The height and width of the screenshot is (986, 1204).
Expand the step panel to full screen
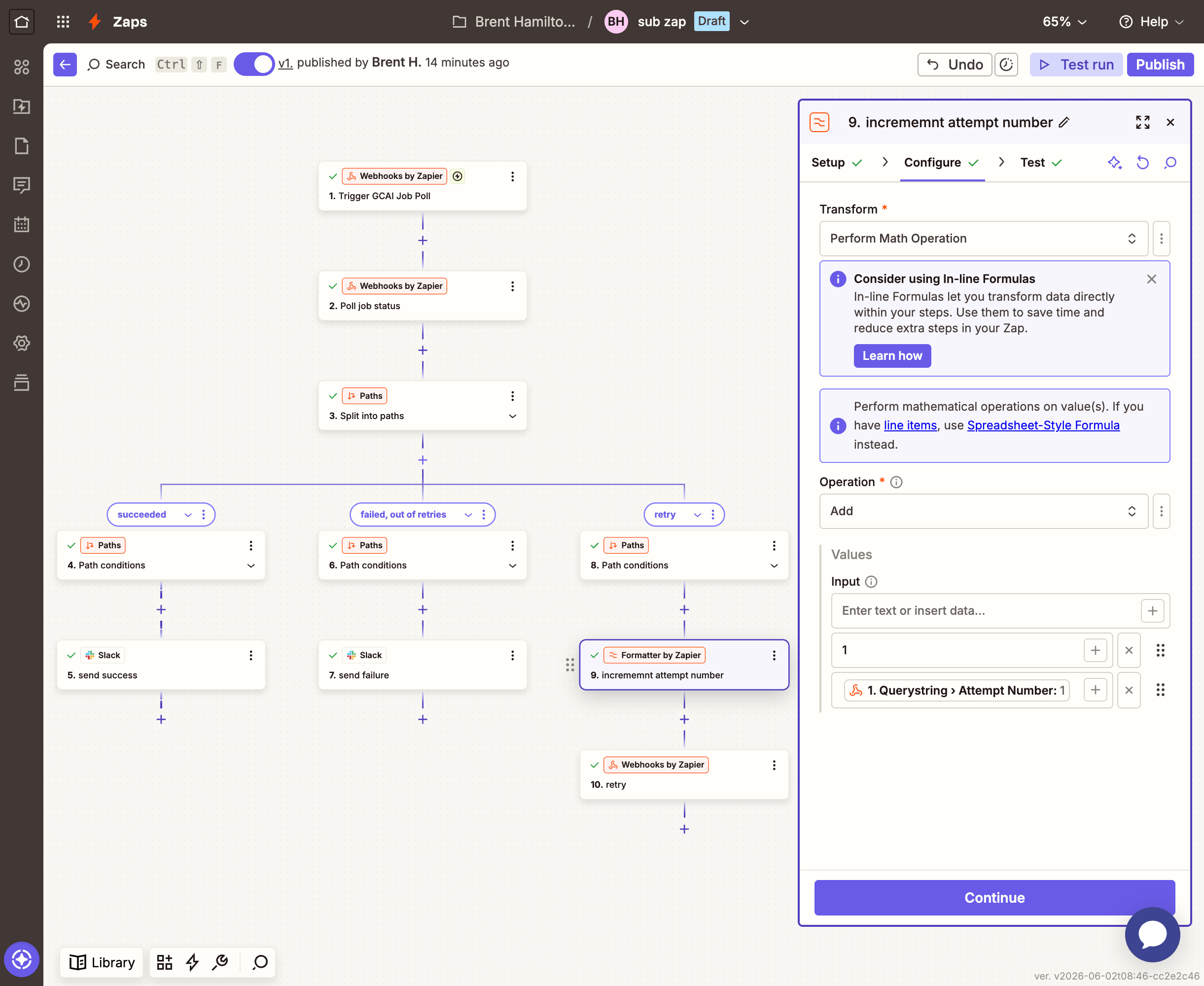pyautogui.click(x=1142, y=122)
